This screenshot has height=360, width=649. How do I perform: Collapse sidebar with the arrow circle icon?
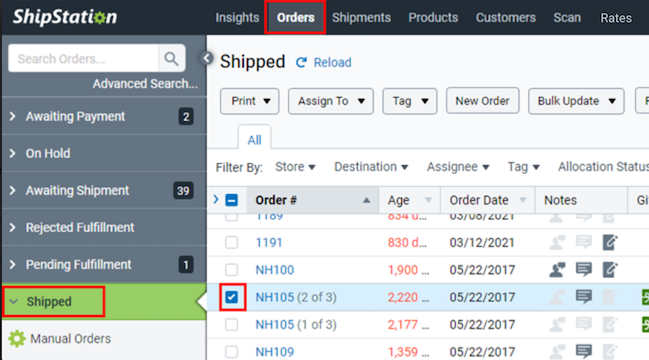pos(207,58)
